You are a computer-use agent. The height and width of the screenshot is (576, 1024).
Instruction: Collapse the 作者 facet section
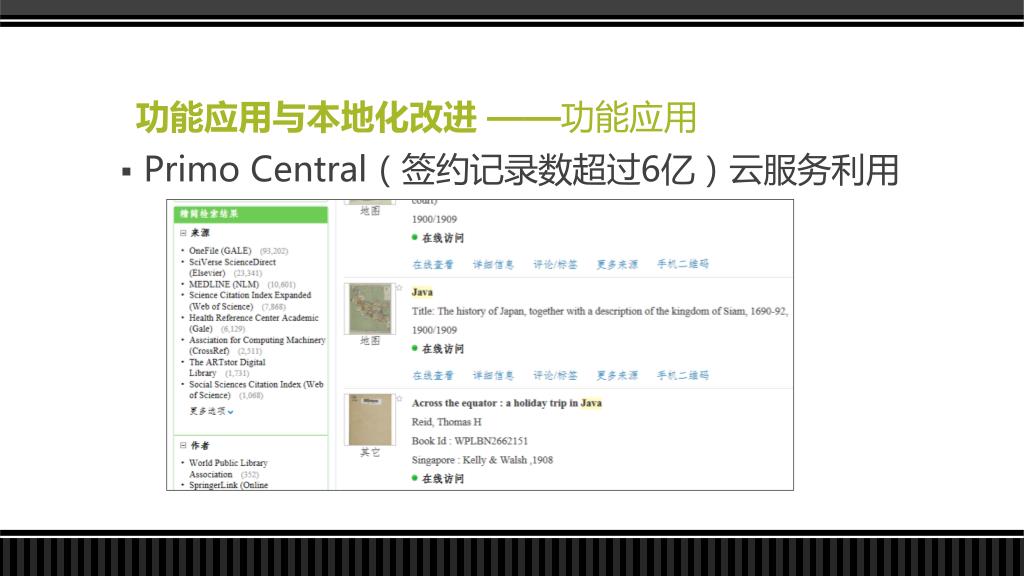click(x=184, y=445)
